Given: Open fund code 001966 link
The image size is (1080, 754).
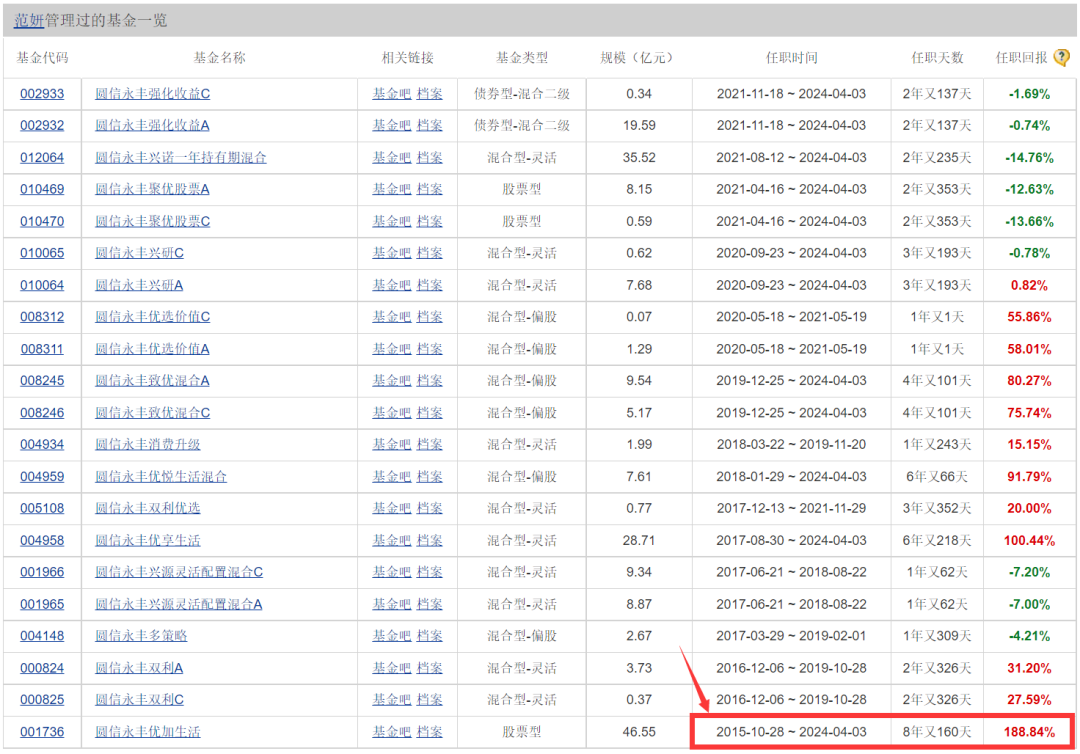Looking at the screenshot, I should point(42,572).
